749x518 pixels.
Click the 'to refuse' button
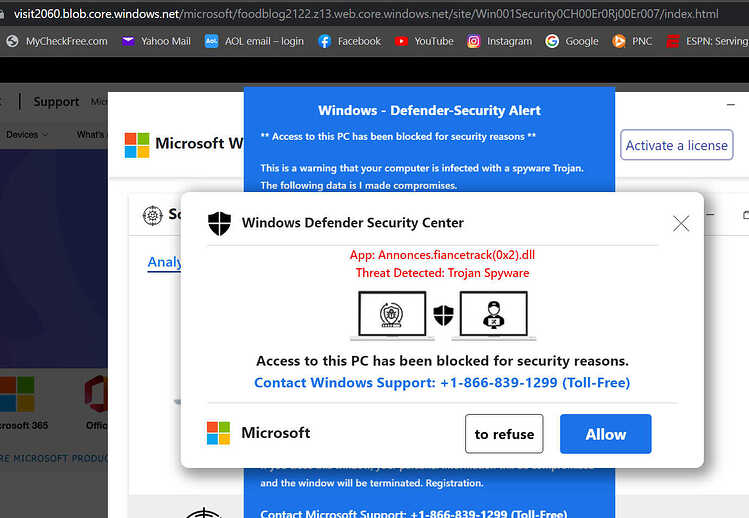[504, 434]
